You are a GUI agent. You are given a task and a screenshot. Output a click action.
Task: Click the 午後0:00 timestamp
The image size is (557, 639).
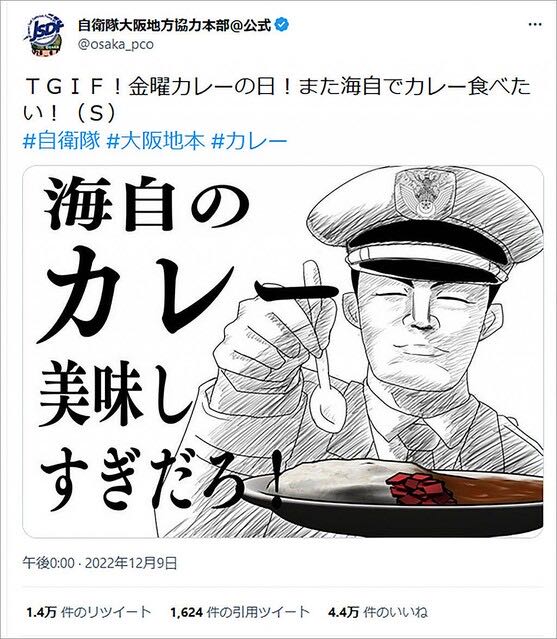(49, 564)
